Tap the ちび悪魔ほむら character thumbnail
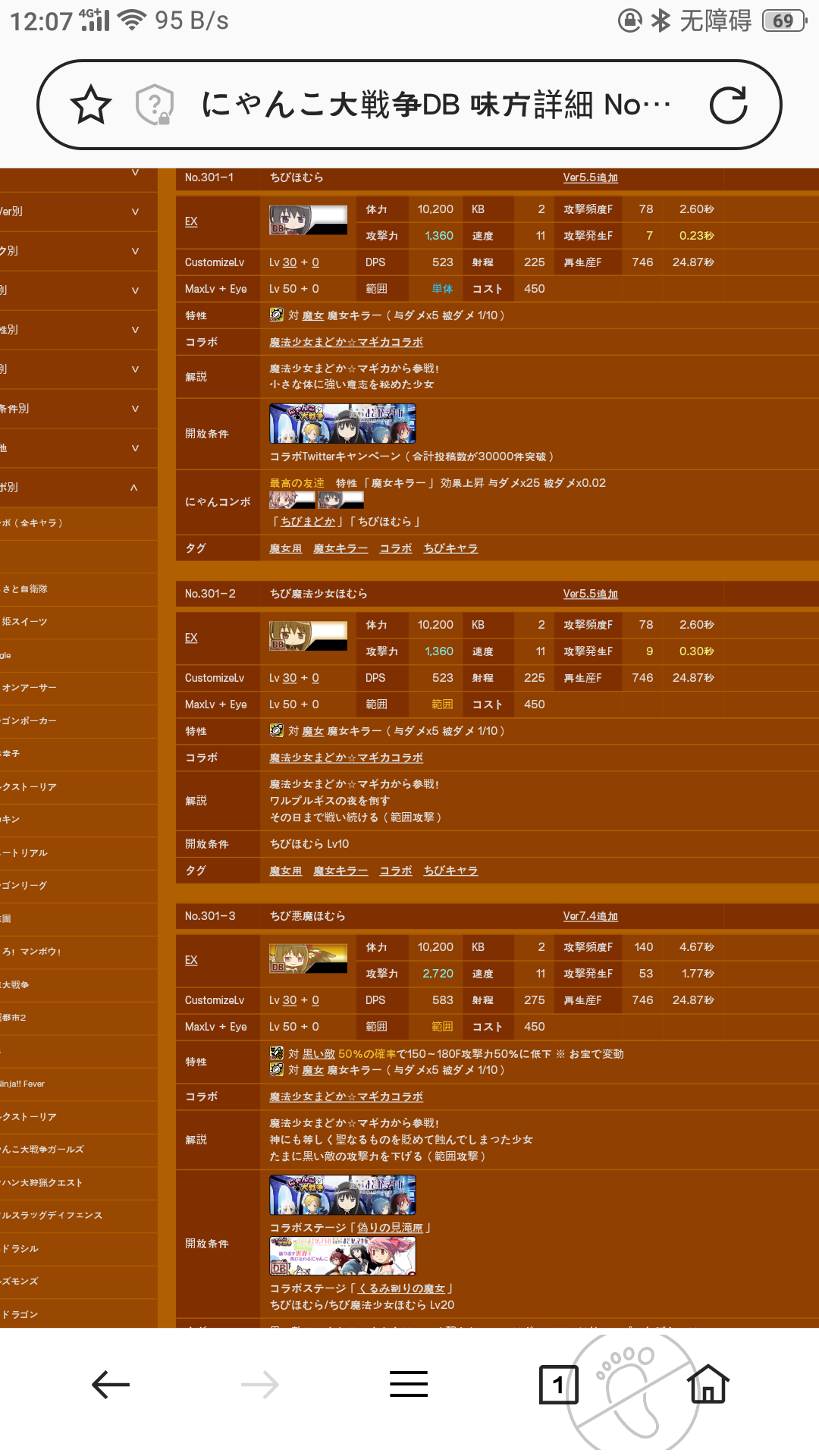 click(x=308, y=959)
